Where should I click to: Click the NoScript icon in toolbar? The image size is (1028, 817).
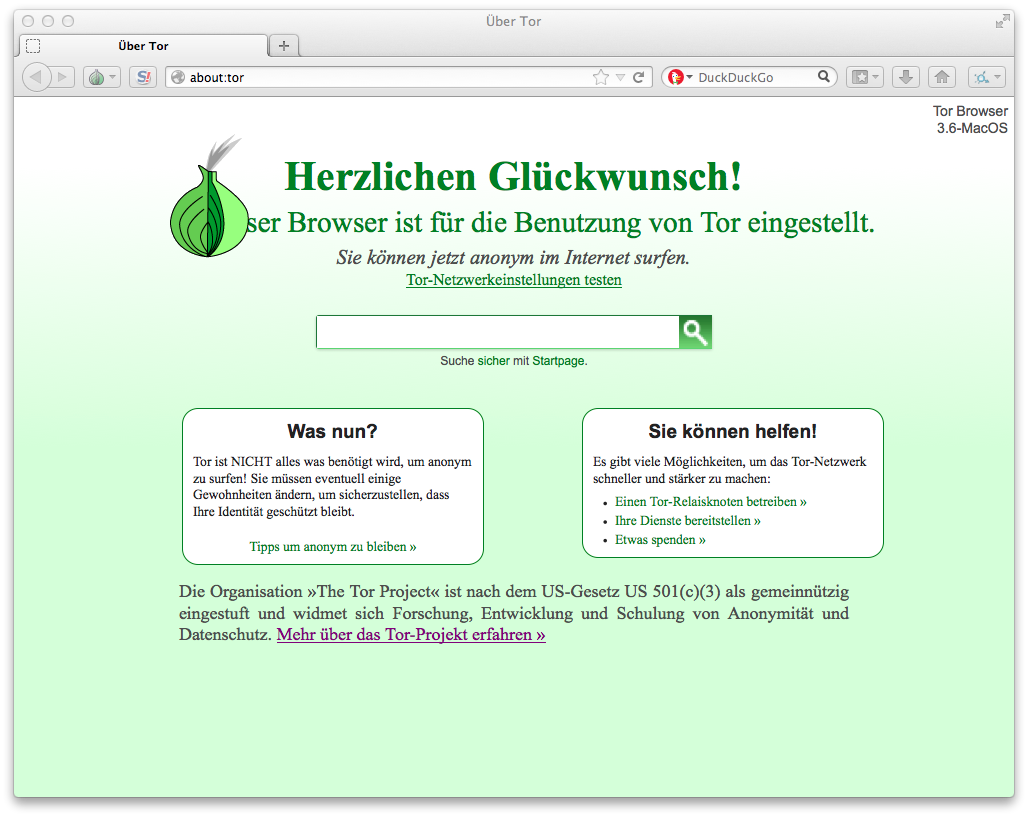[x=143, y=77]
